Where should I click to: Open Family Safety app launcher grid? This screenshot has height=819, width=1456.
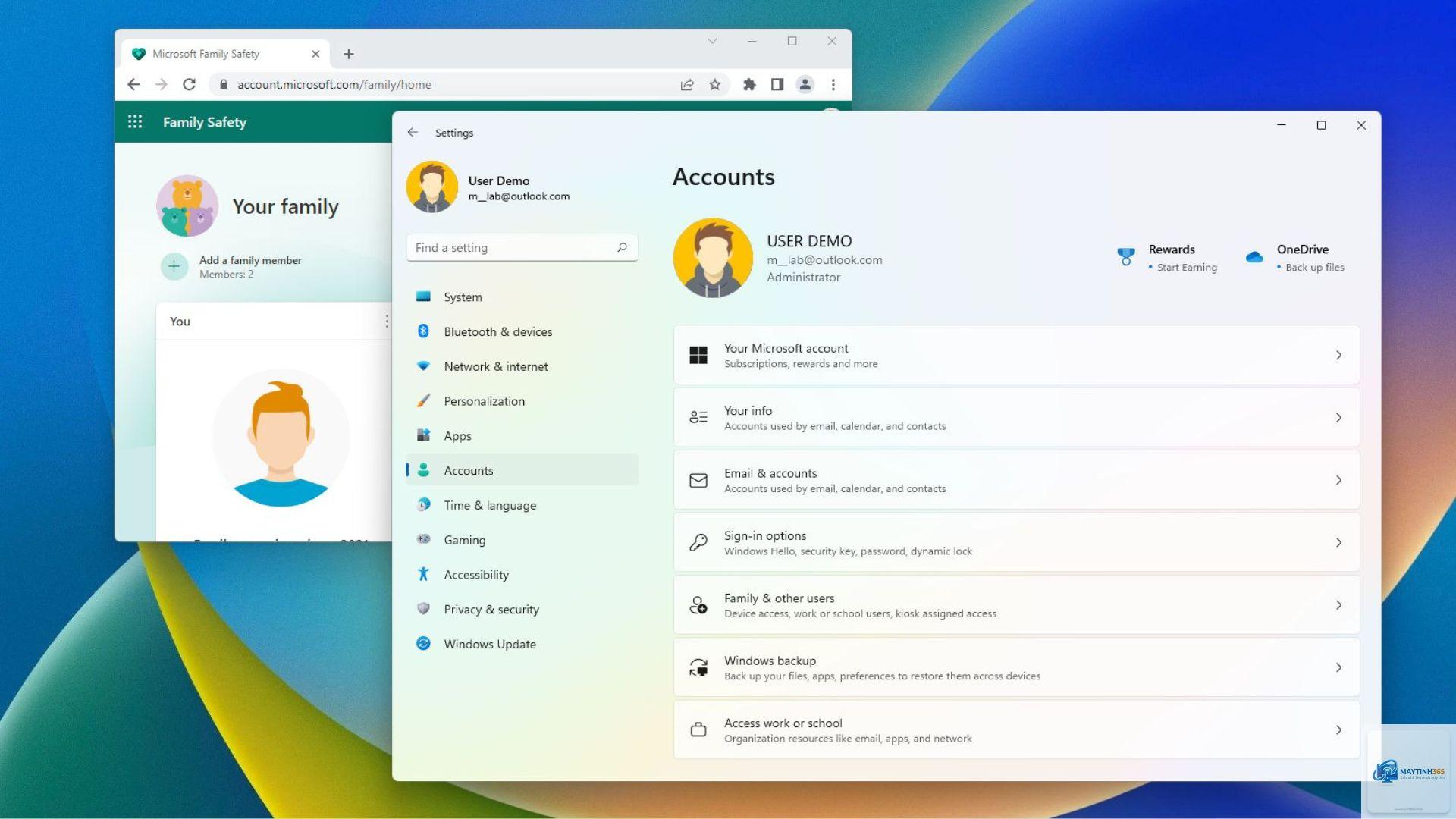[135, 121]
